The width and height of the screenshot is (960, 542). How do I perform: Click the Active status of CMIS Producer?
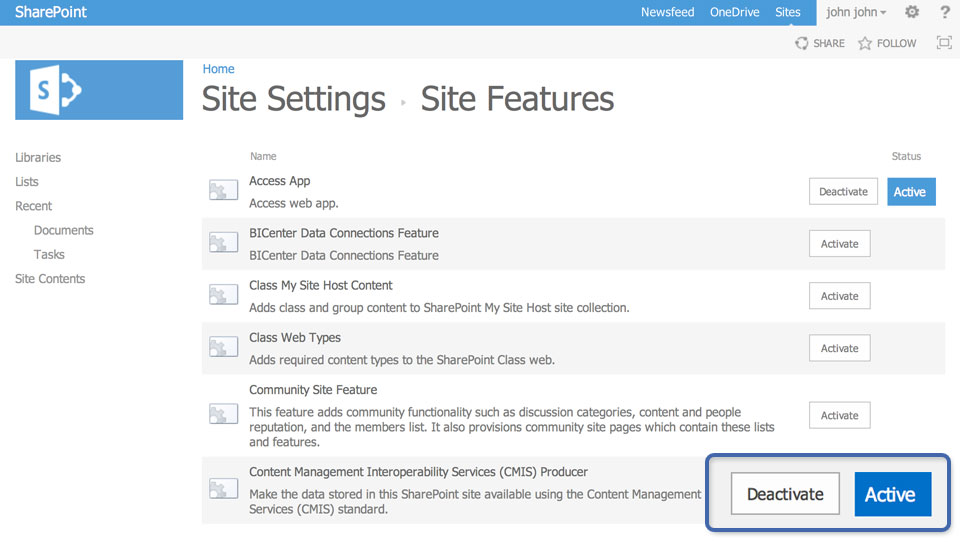click(893, 494)
